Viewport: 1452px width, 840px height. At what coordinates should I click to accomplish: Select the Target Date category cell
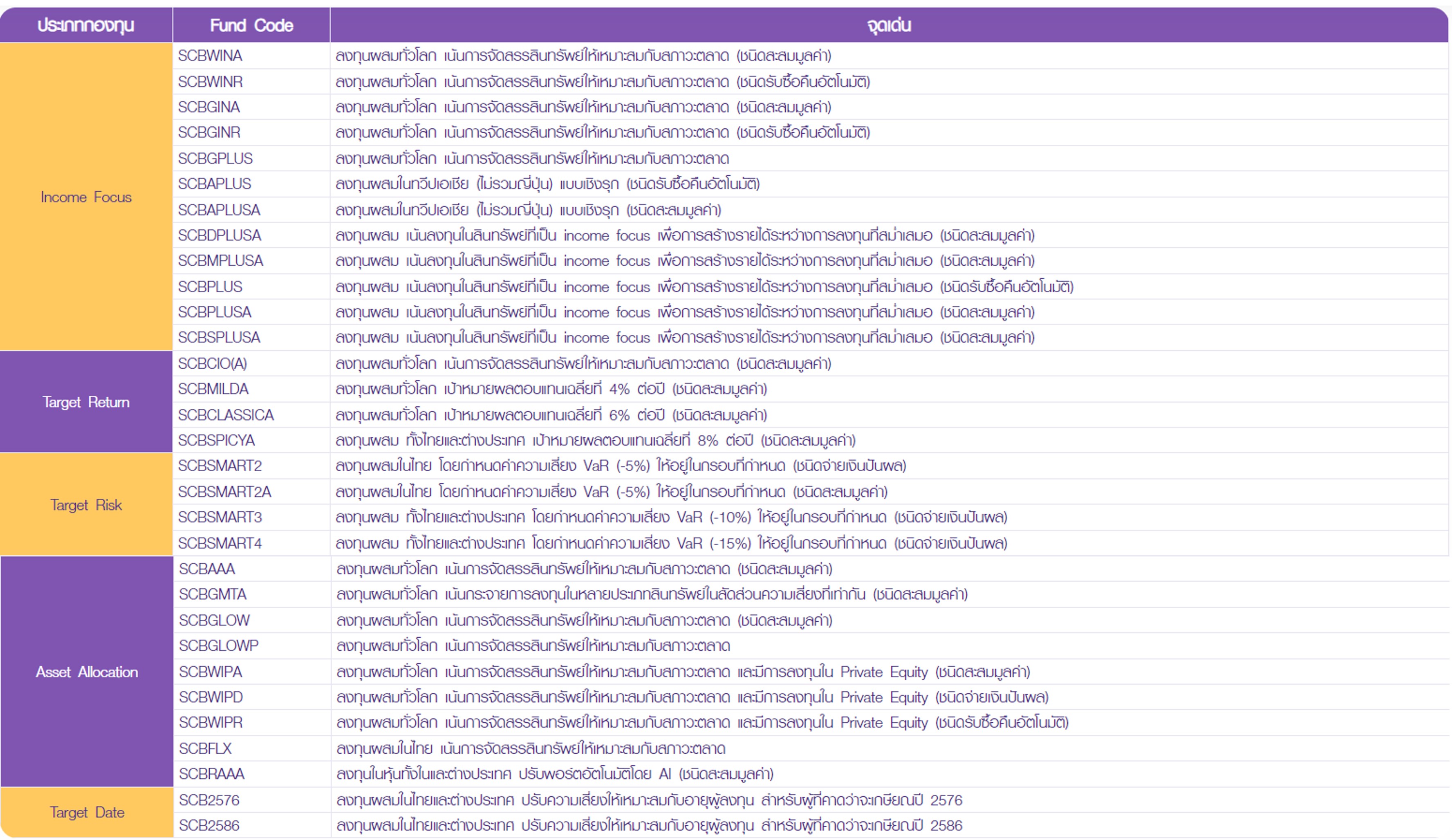(x=87, y=812)
